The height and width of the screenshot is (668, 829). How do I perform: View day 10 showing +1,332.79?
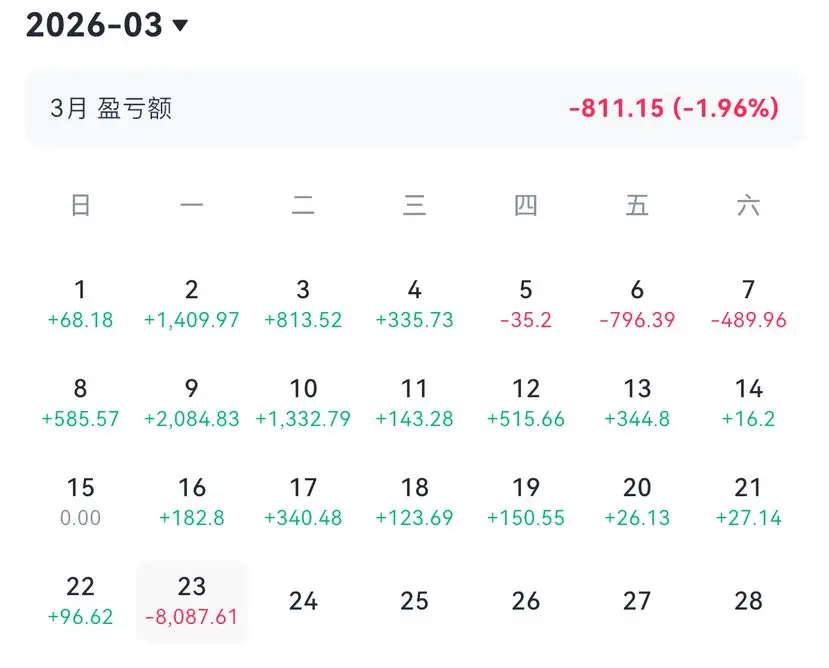click(x=303, y=403)
